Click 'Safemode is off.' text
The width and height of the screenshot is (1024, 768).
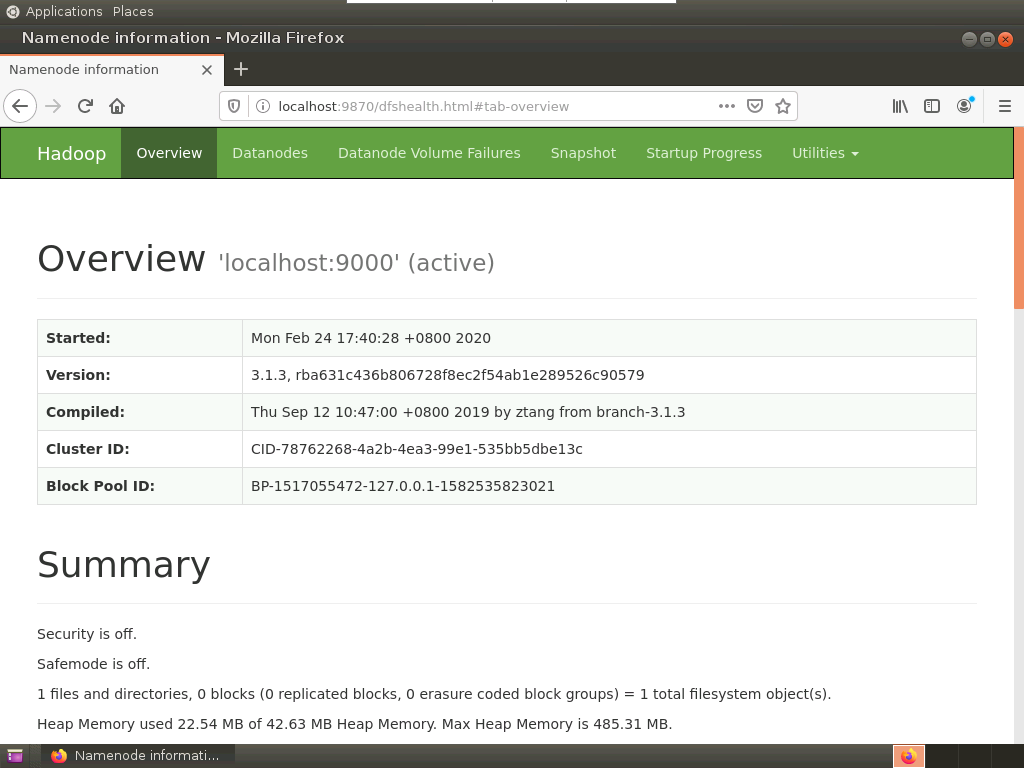pos(93,664)
